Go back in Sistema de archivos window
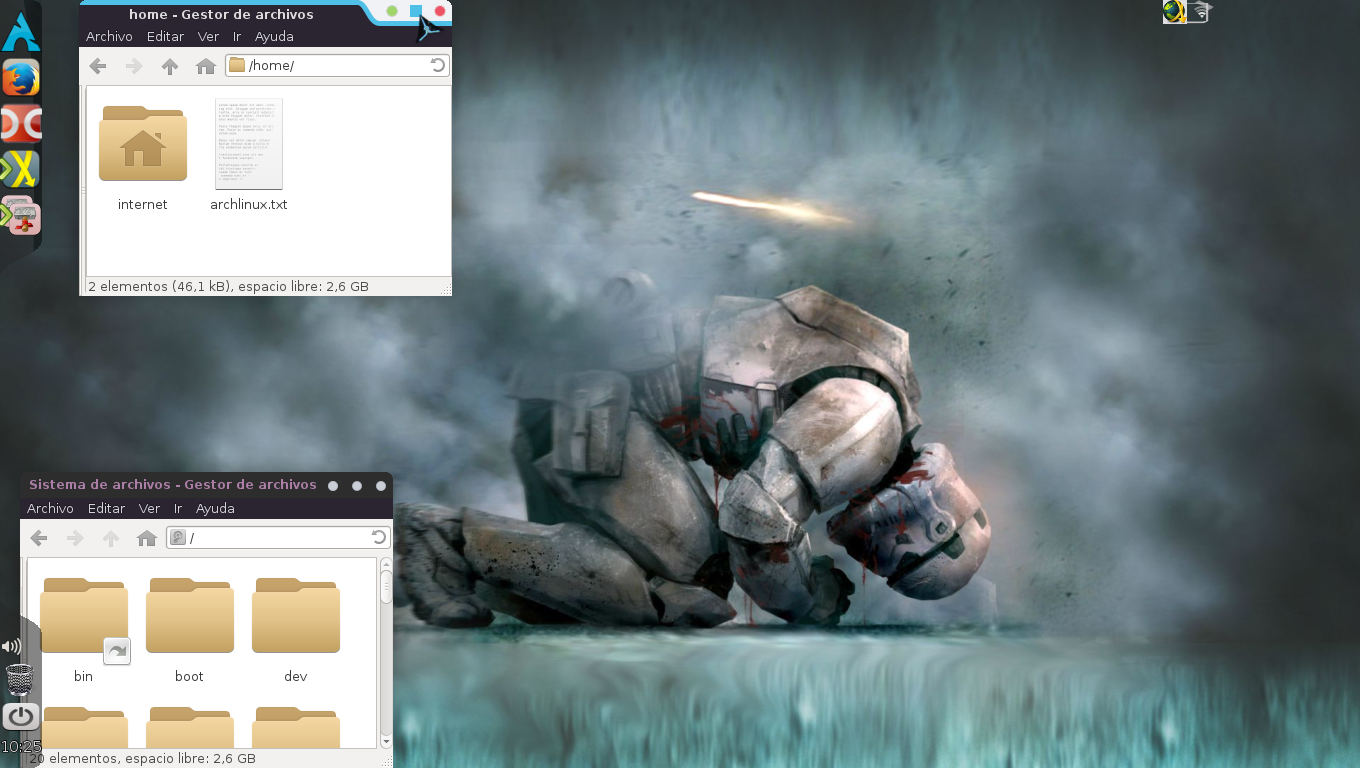 [38, 538]
